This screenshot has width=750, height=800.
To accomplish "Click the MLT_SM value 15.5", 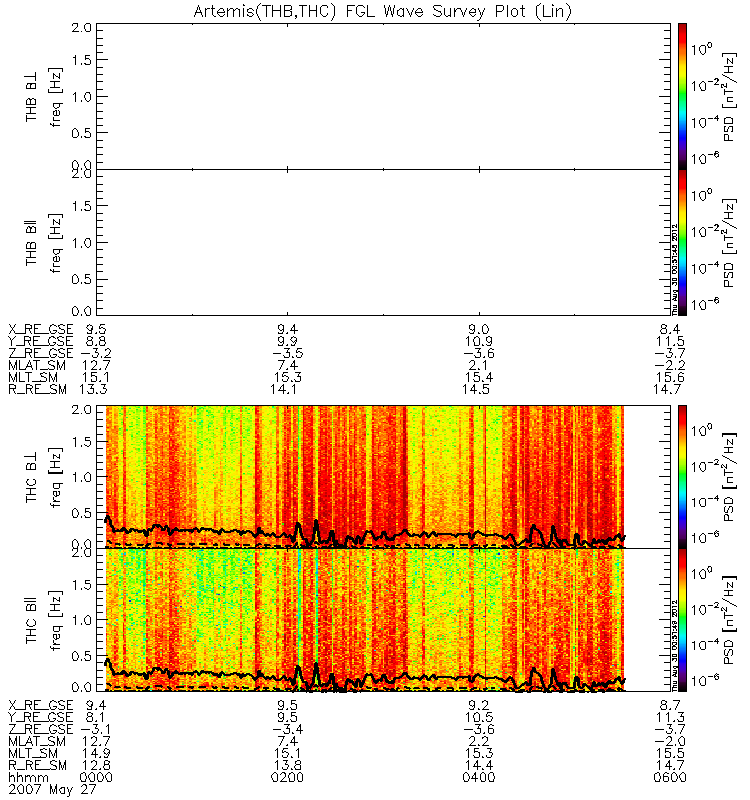I will [670, 754].
